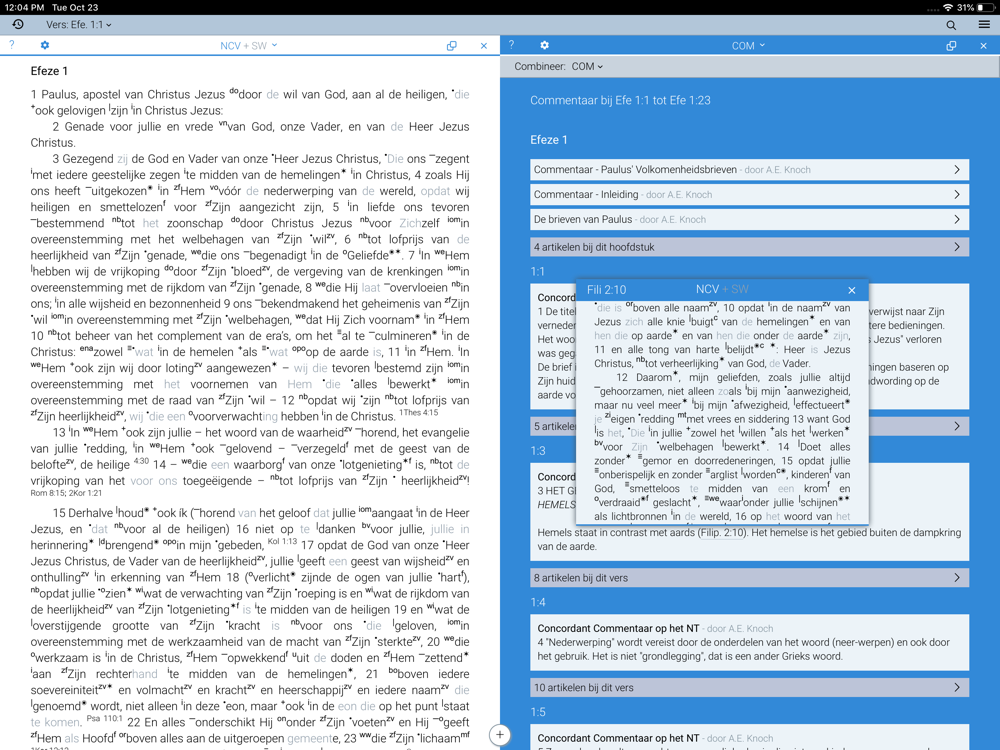
Task: Open settings gear of the left pane
Action: [45, 45]
